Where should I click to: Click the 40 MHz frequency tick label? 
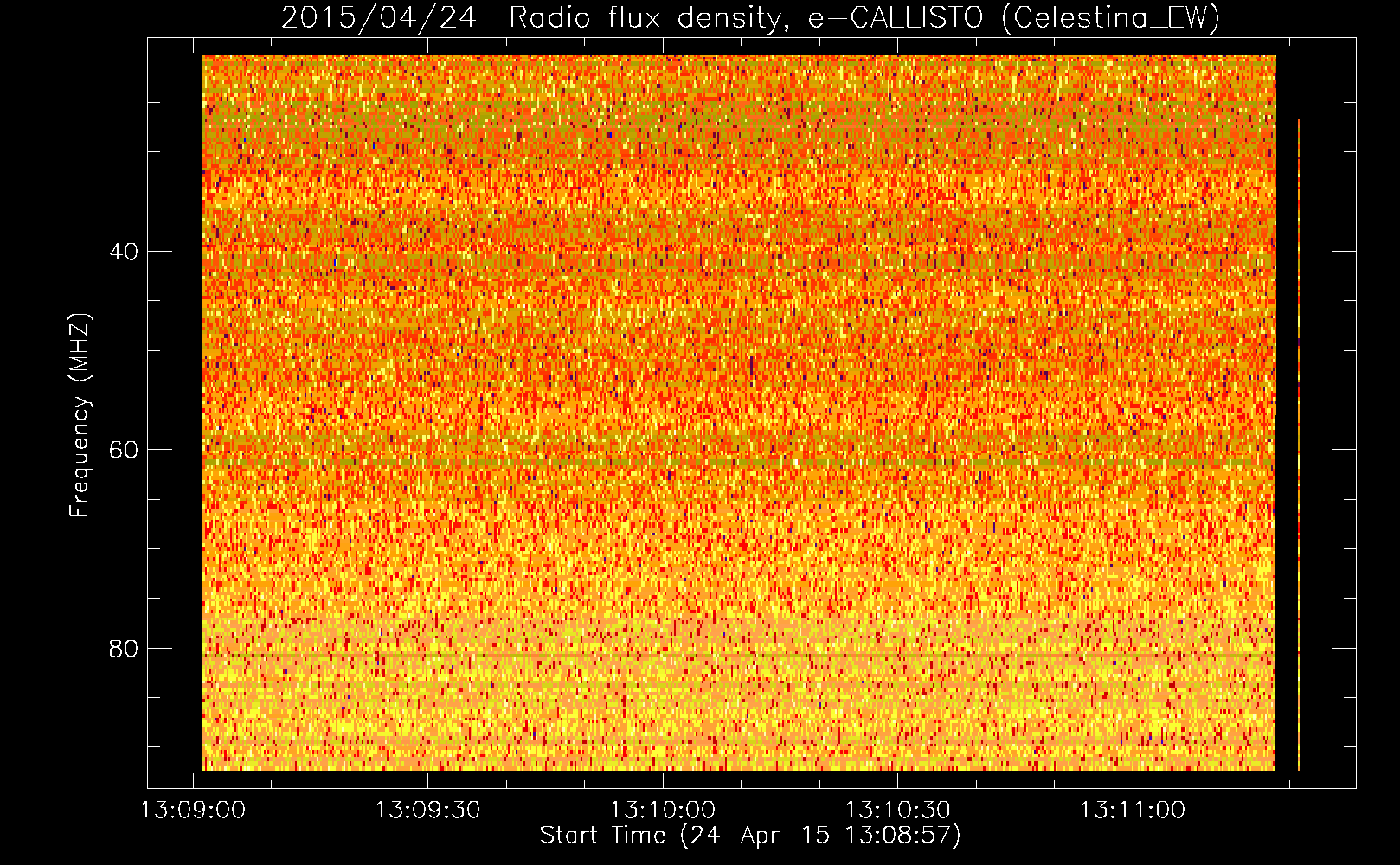point(123,252)
